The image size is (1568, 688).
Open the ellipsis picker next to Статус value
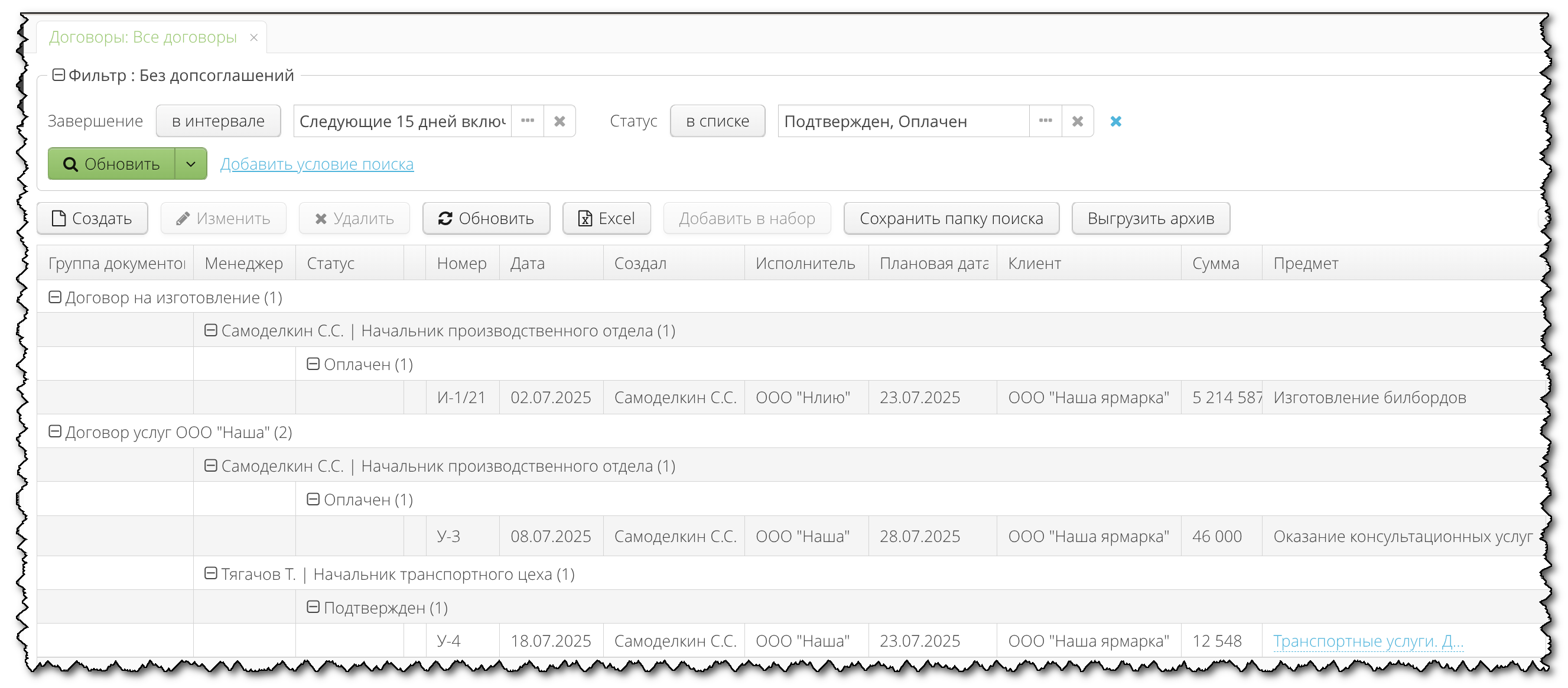point(1046,121)
